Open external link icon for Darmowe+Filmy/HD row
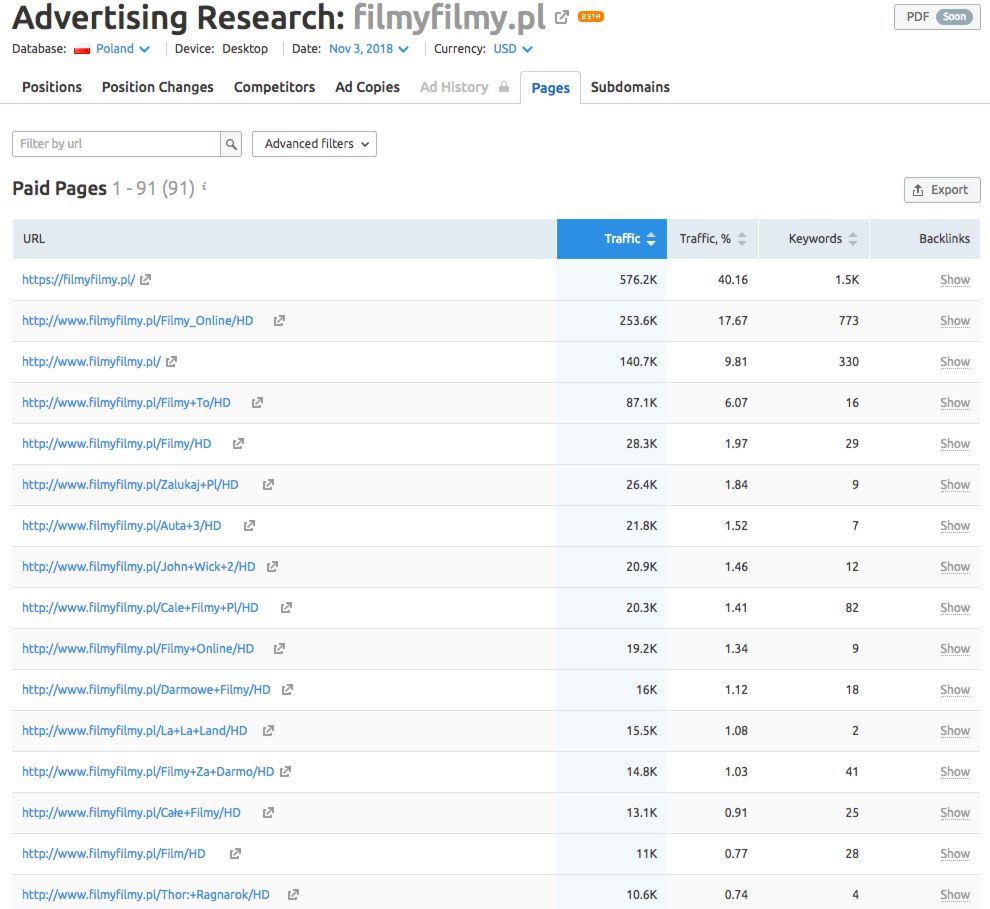The image size is (990, 909). coord(287,690)
